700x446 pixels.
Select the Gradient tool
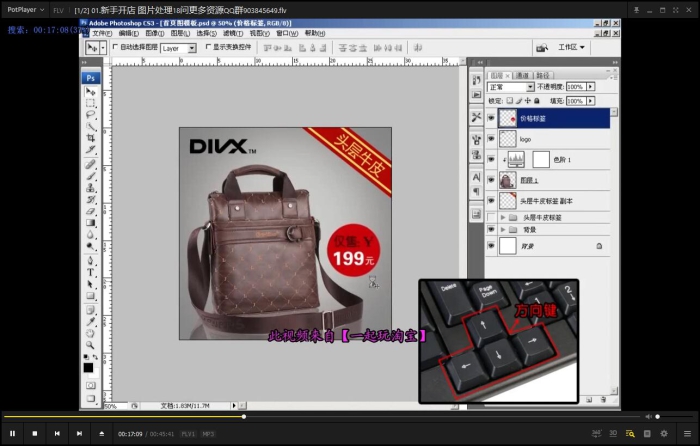91,222
